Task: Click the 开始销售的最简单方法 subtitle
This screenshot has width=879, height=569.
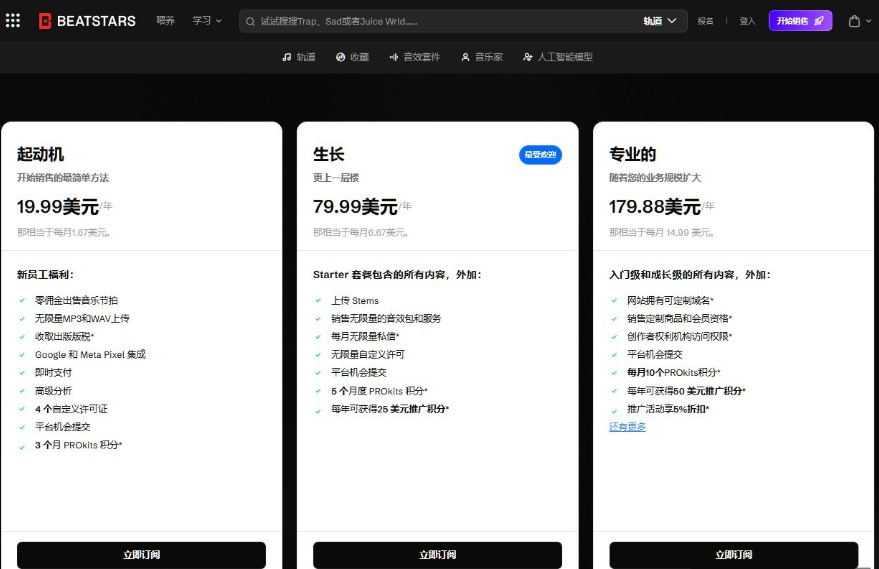Action: (63, 178)
